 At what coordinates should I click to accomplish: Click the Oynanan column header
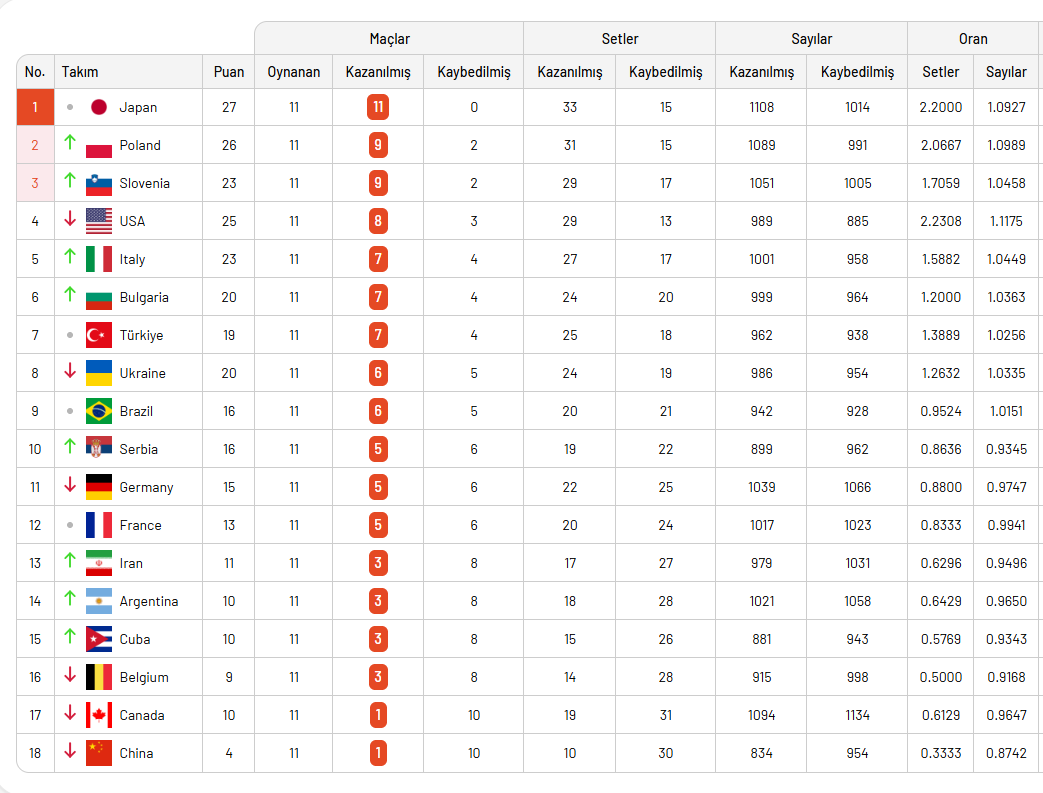(x=293, y=72)
